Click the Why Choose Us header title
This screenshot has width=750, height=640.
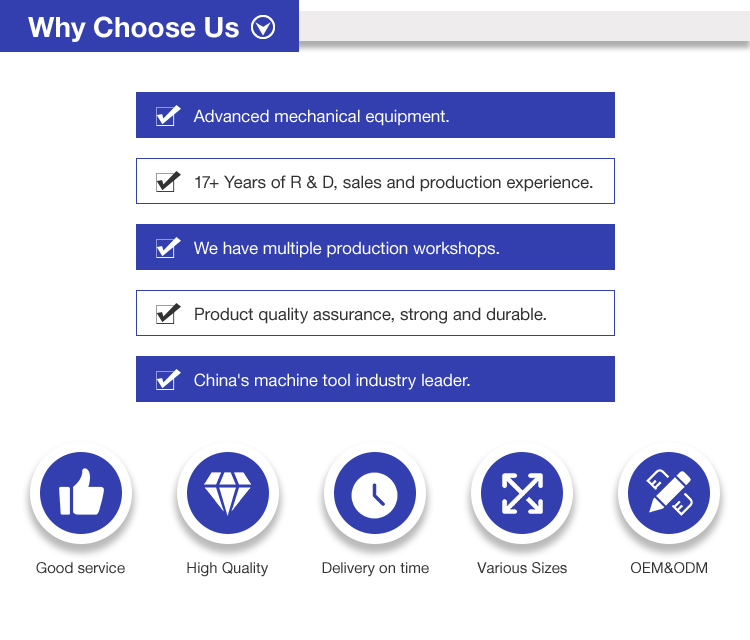[134, 27]
